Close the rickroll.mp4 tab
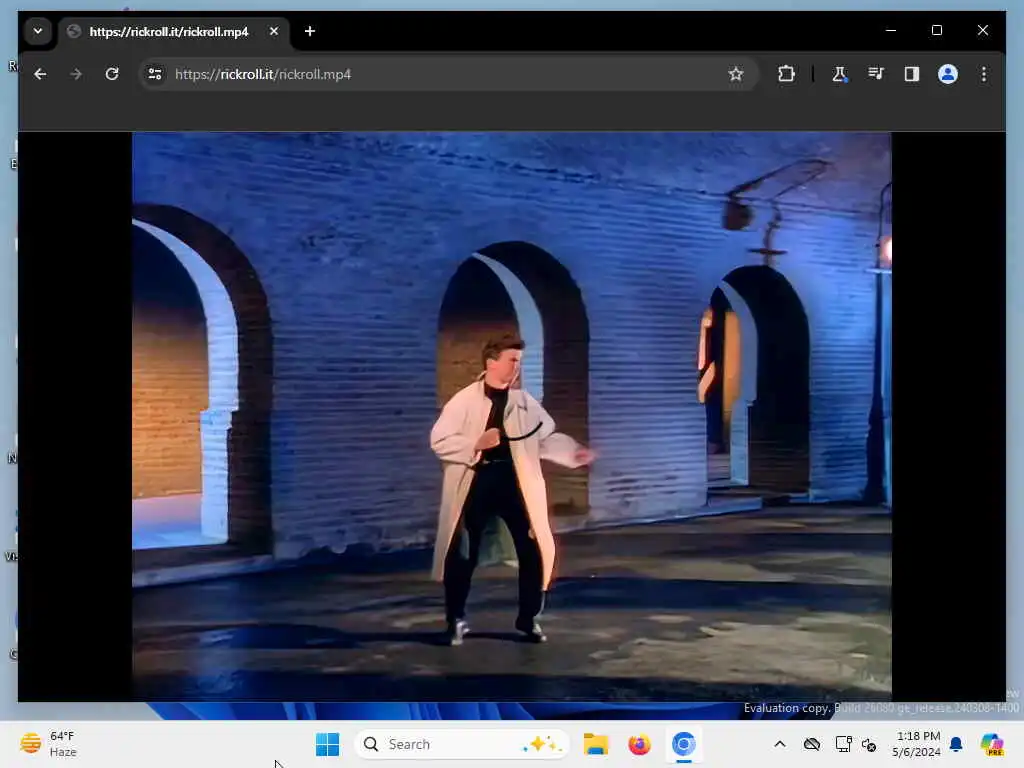 [274, 31]
